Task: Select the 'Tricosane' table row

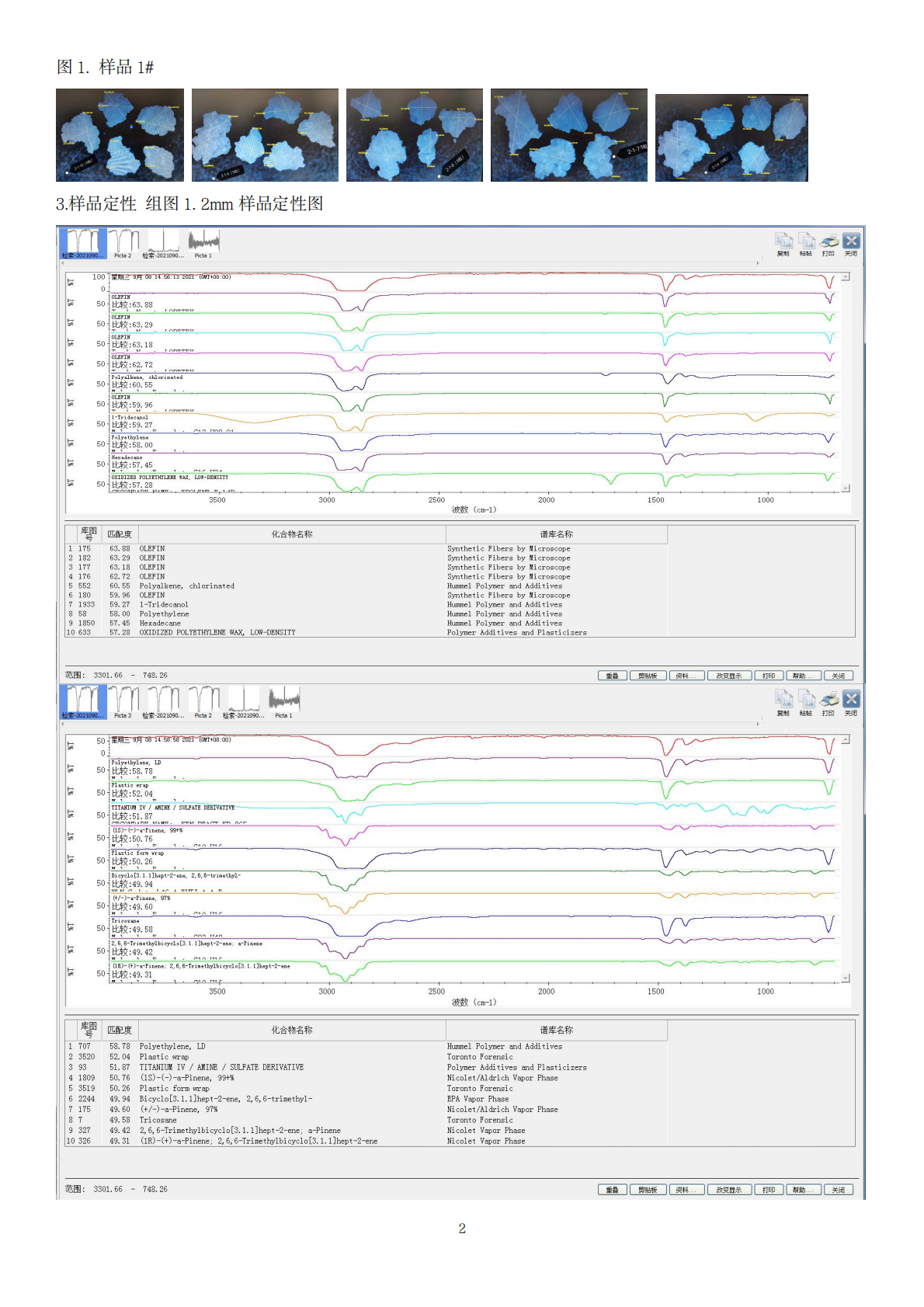Action: (x=365, y=1121)
